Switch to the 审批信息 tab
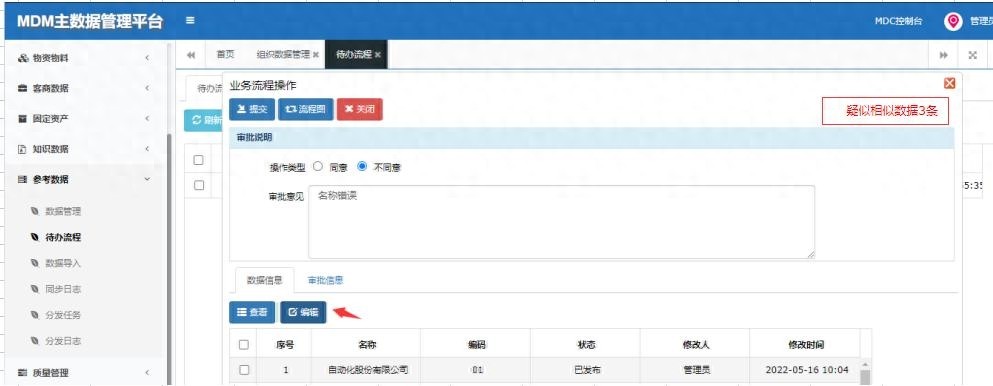The width and height of the screenshot is (993, 386). click(326, 280)
